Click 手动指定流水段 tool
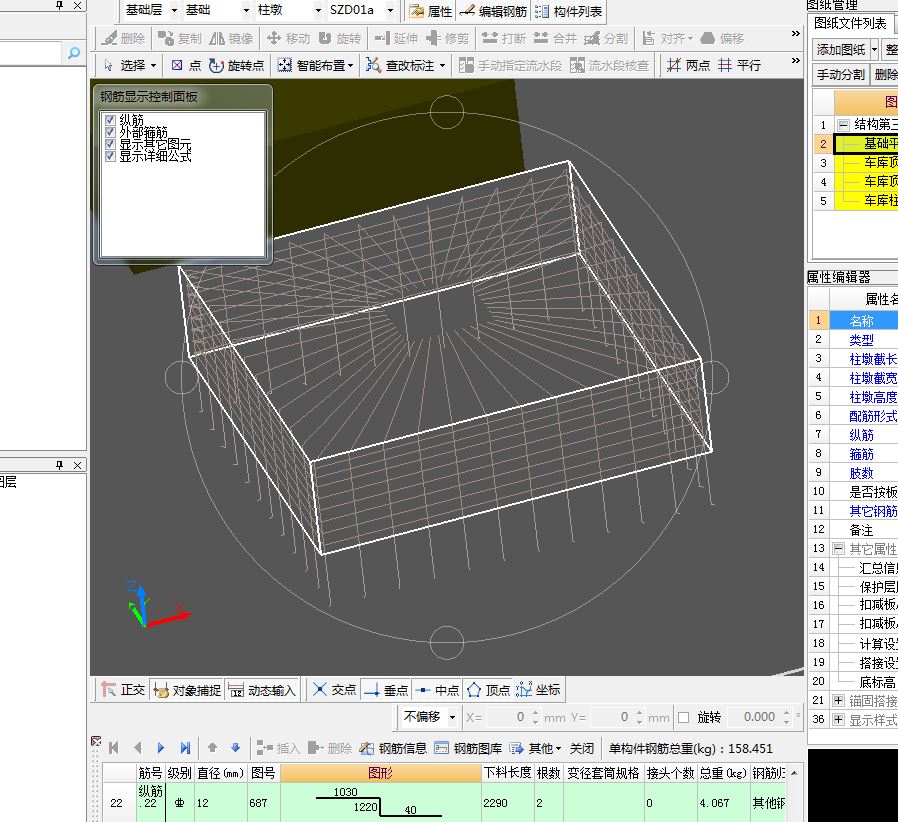Image resolution: width=898 pixels, height=822 pixels. (x=510, y=65)
